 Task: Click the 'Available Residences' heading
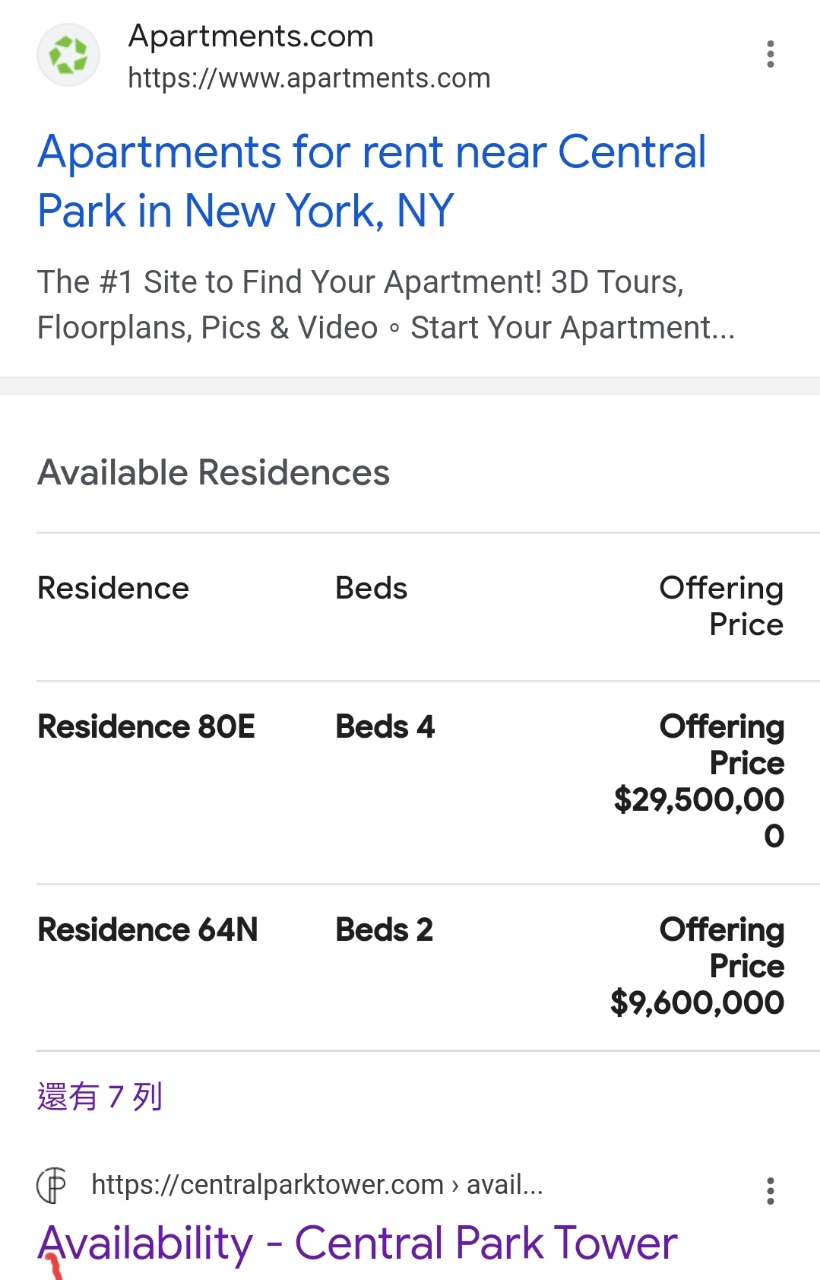point(213,472)
